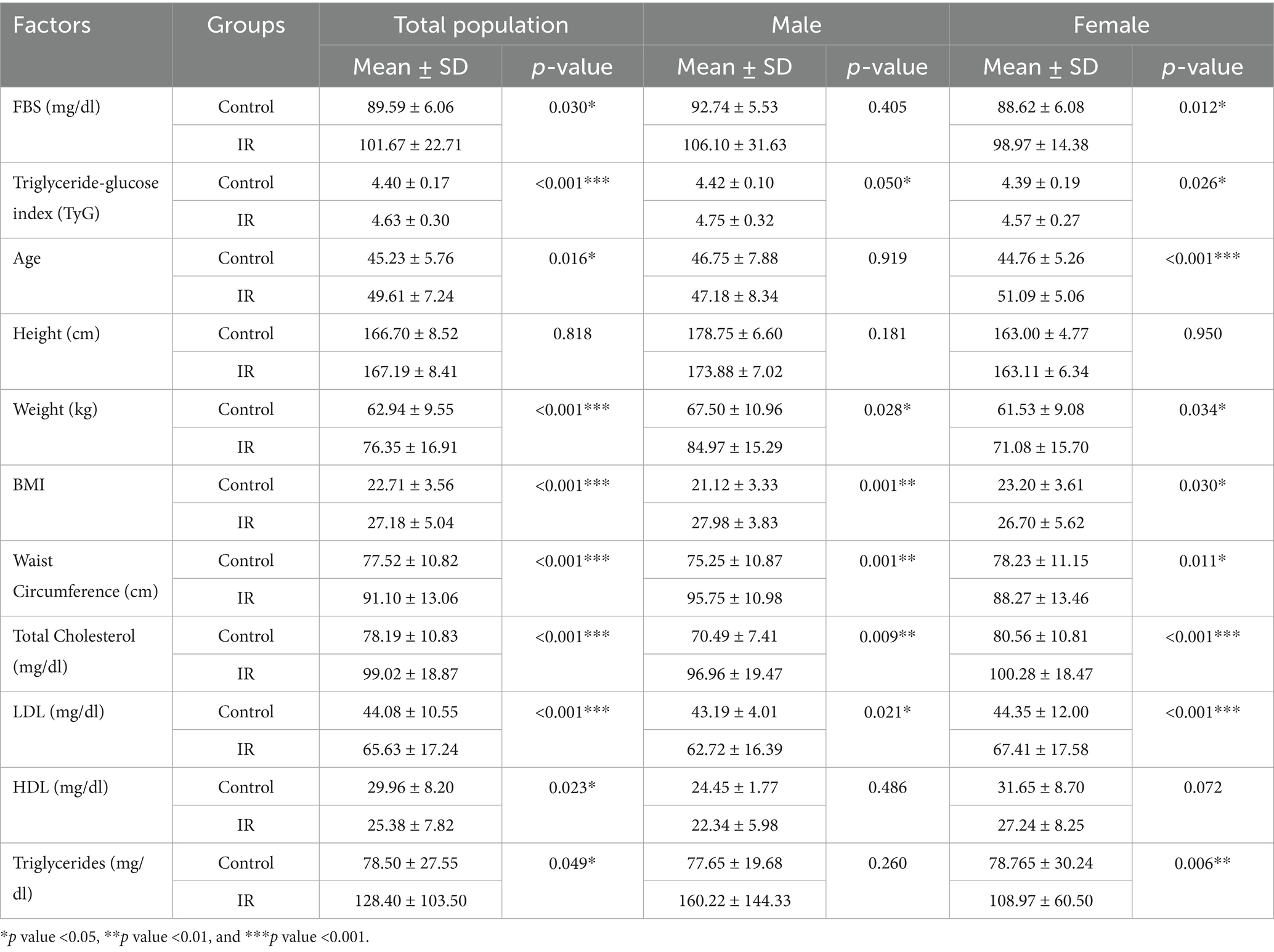1274x952 pixels.
Task: Click the p-value significance footnote text
Action: [x=185, y=937]
